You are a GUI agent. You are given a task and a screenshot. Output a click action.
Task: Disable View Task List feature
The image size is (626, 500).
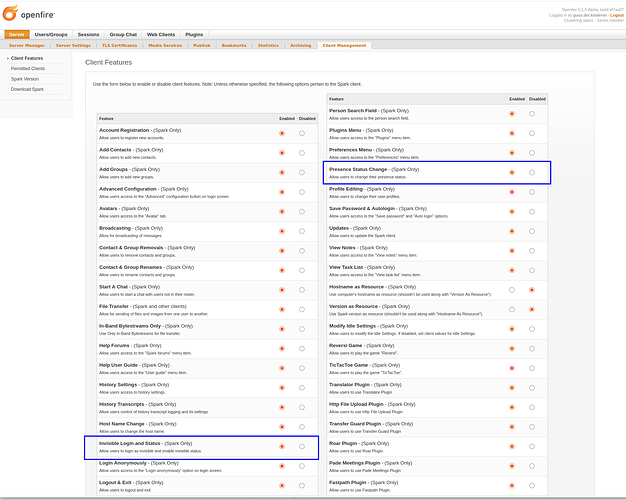click(532, 270)
